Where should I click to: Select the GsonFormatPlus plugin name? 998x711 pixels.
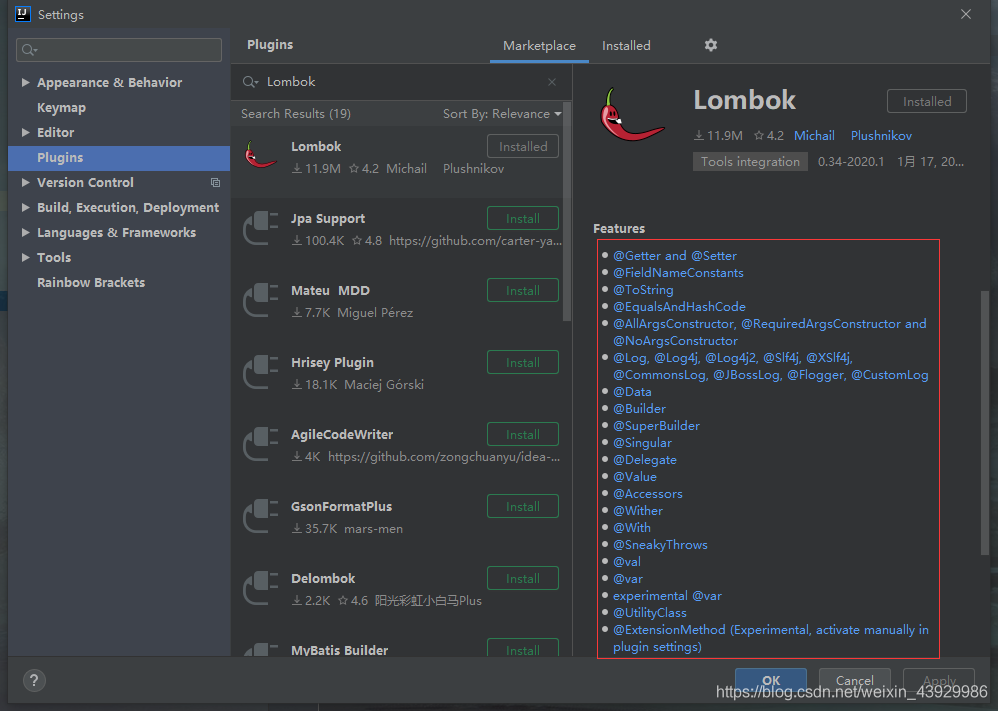click(342, 507)
